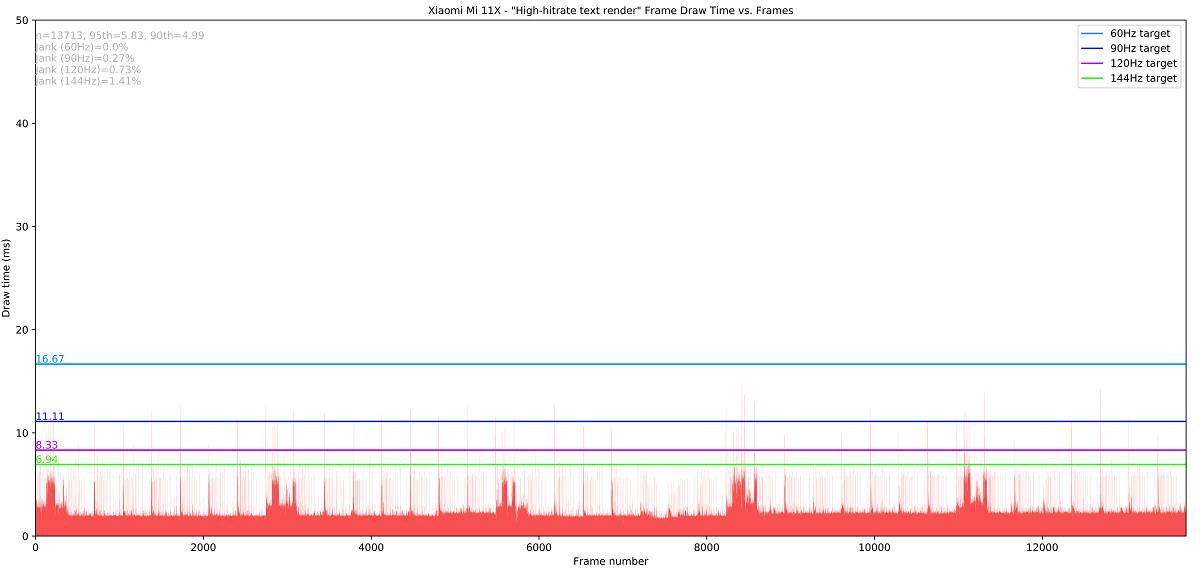Viewport: 1200px width, 575px height.
Task: Click the "Jank (120Hz)=0.73%" annotation
Action: click(88, 70)
